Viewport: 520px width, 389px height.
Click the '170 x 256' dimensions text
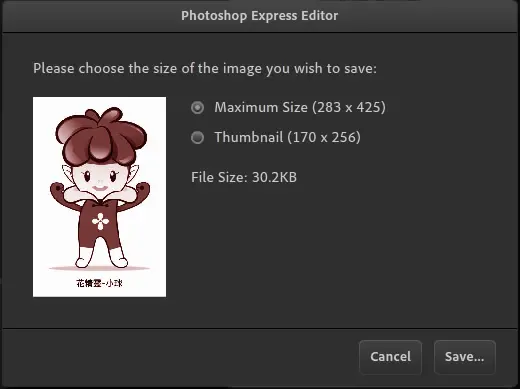point(324,137)
